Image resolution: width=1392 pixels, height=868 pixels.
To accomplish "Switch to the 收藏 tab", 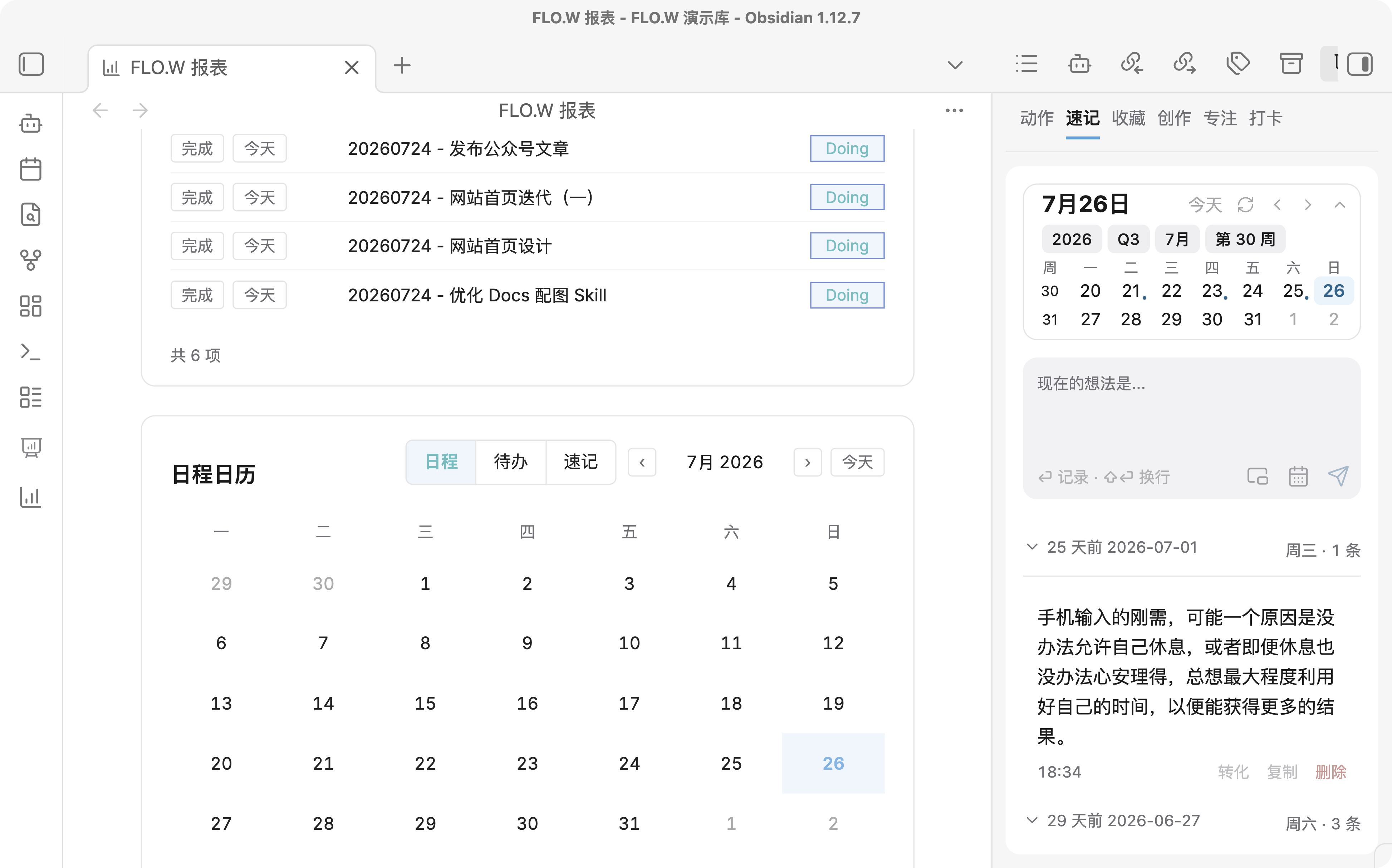I will [1128, 118].
